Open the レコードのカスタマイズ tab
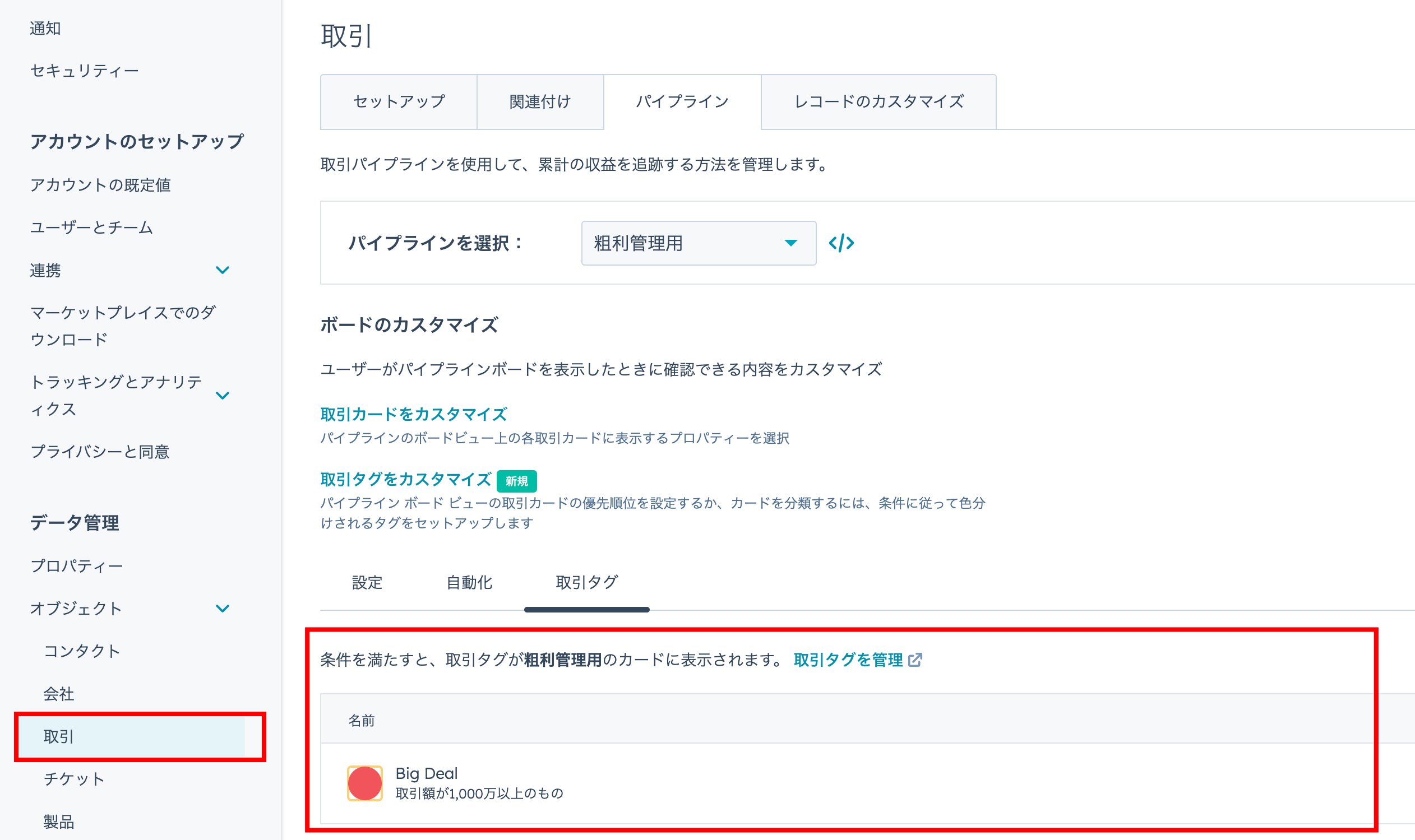Image resolution: width=1415 pixels, height=840 pixels. [879, 102]
